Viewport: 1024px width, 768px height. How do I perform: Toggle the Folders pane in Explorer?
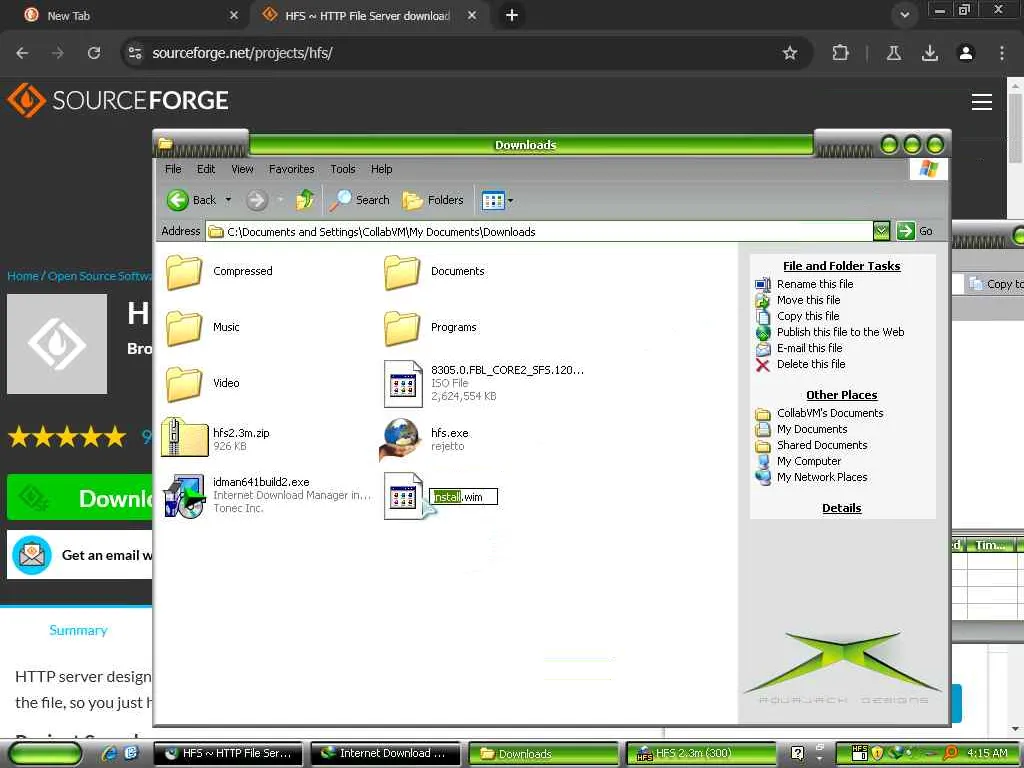pyautogui.click(x=433, y=200)
